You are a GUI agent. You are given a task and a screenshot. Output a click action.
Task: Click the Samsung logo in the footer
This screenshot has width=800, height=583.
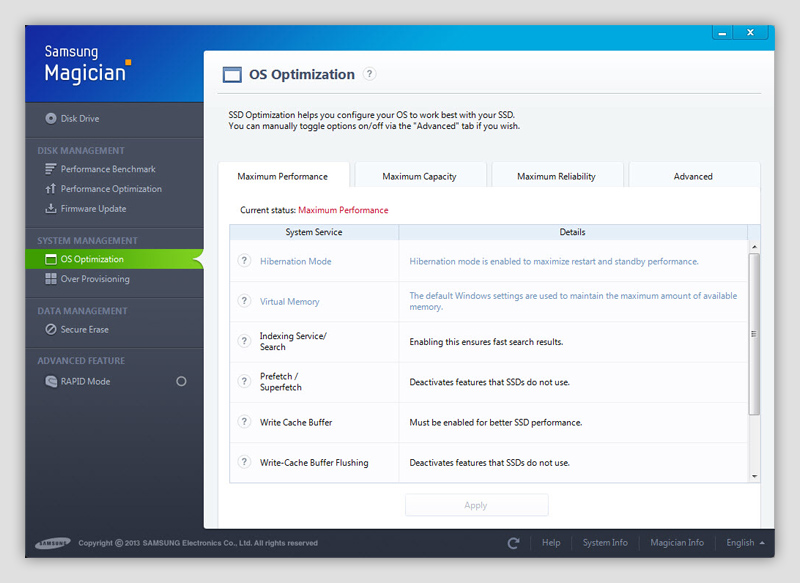coord(53,543)
